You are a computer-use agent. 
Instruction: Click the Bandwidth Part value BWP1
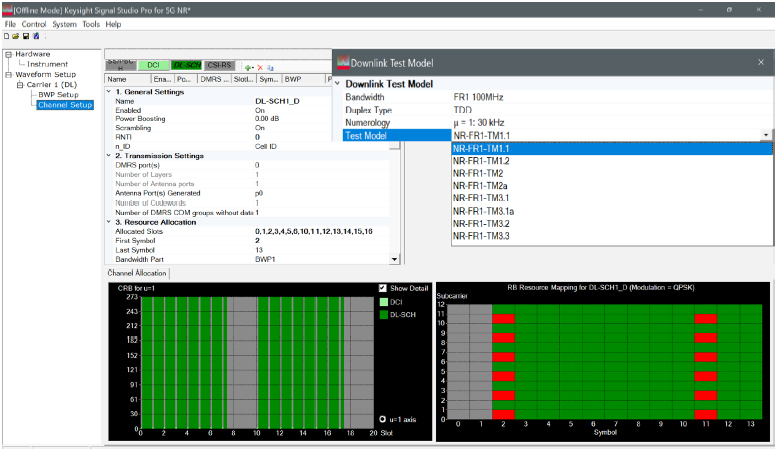click(x=265, y=259)
